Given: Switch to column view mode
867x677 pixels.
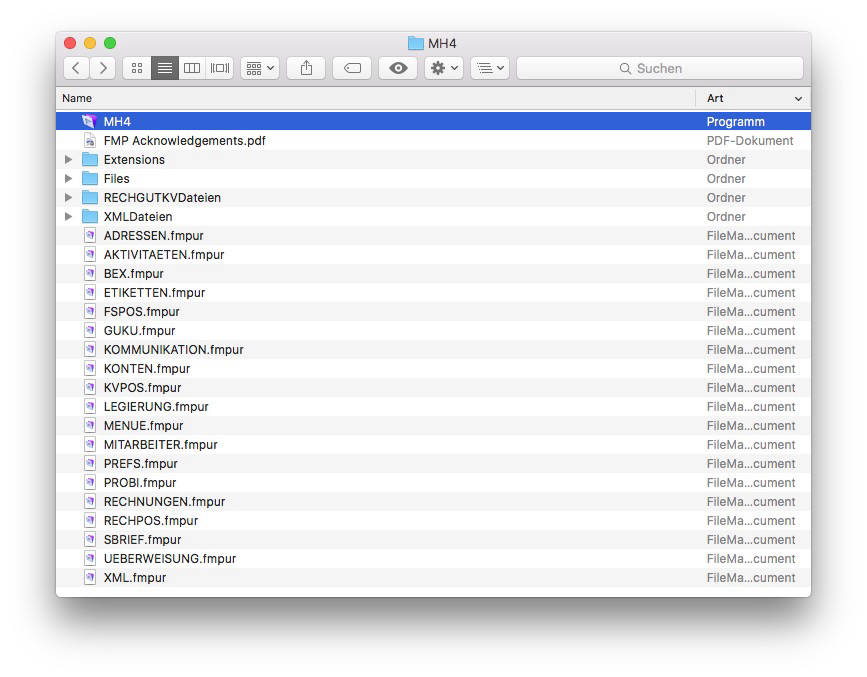Looking at the screenshot, I should pyautogui.click(x=192, y=68).
